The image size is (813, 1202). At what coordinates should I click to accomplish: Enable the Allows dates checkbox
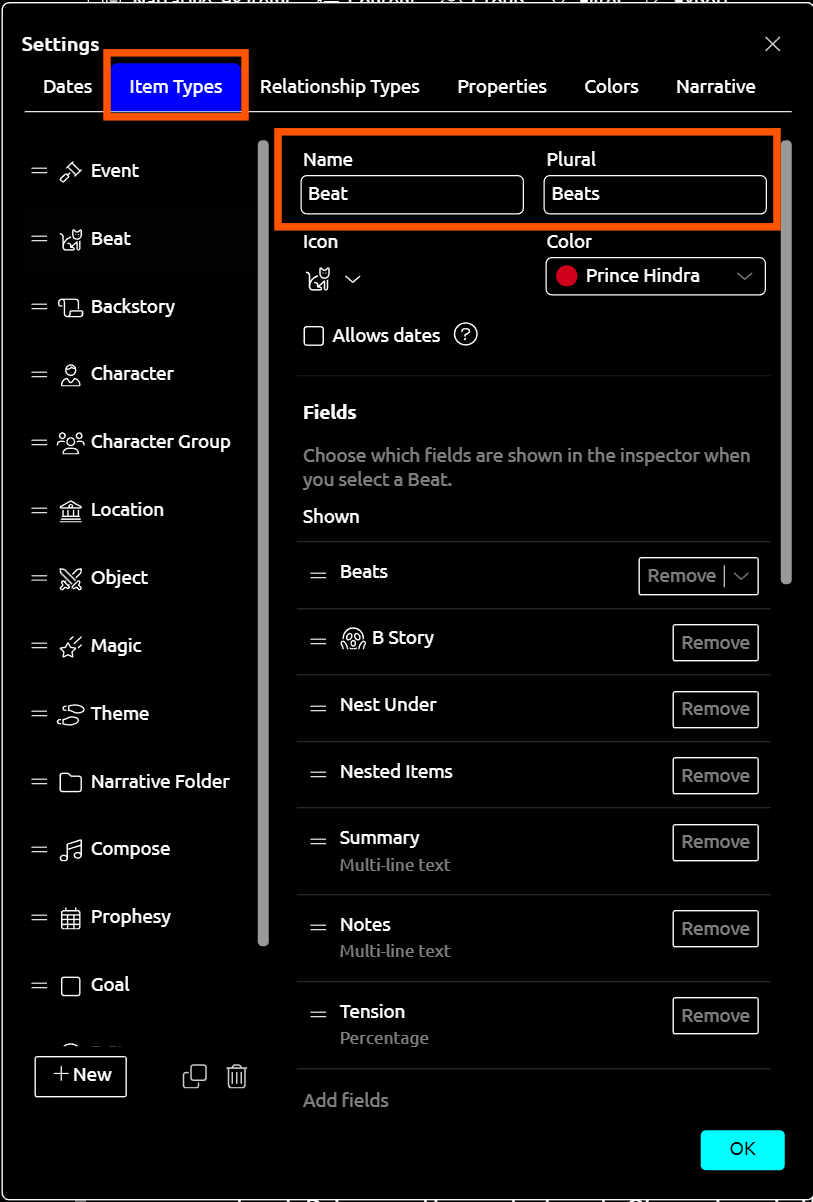[314, 336]
